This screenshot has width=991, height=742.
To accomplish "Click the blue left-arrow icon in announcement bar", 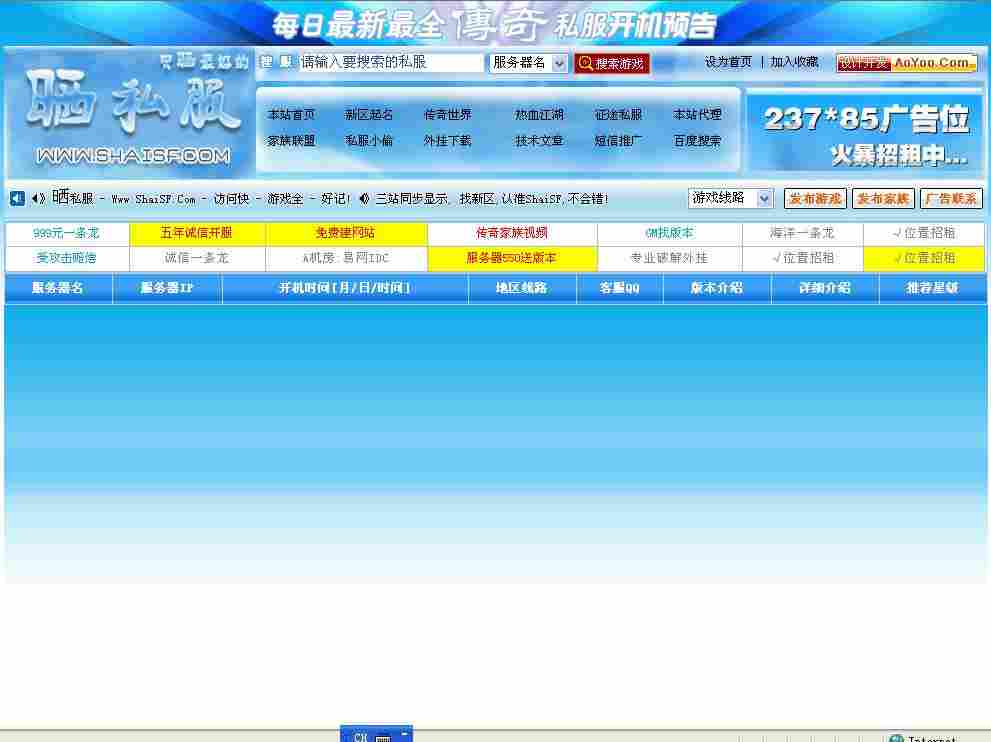I will (15, 199).
